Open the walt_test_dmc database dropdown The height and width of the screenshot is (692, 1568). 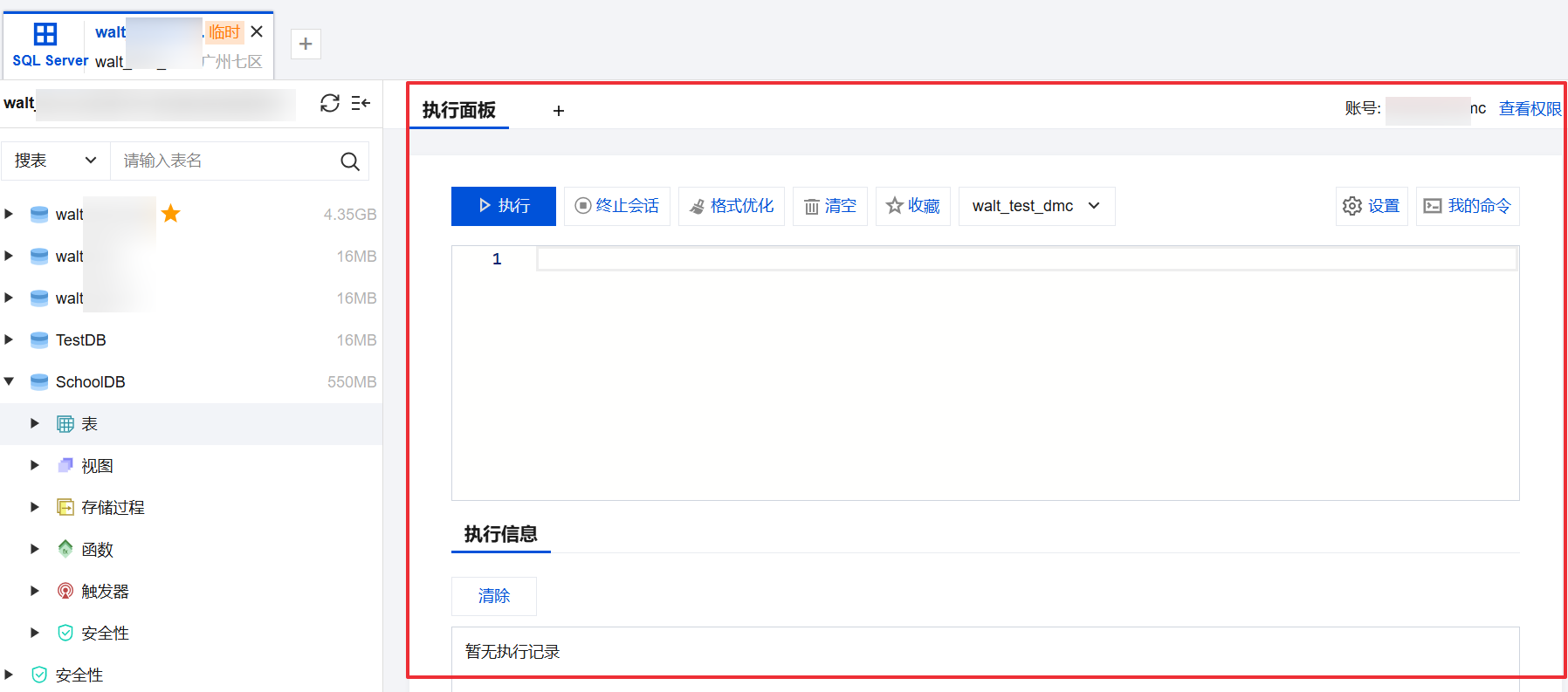1036,206
